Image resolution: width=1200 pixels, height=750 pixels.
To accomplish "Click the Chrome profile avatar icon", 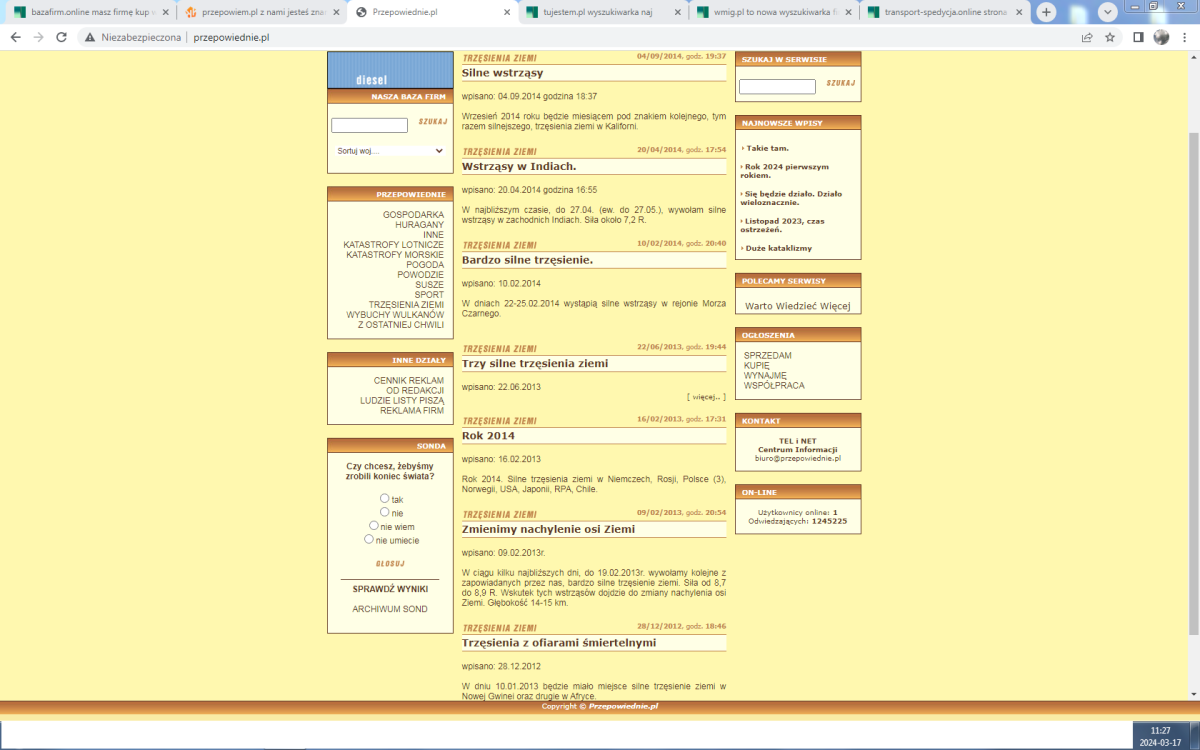I will 1161,37.
